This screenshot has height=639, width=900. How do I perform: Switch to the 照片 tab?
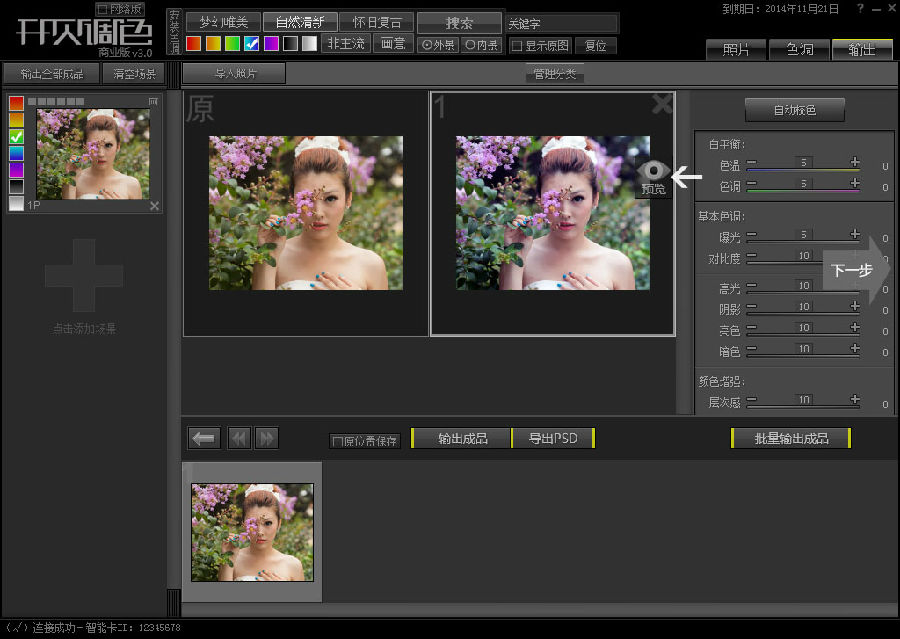[x=735, y=49]
